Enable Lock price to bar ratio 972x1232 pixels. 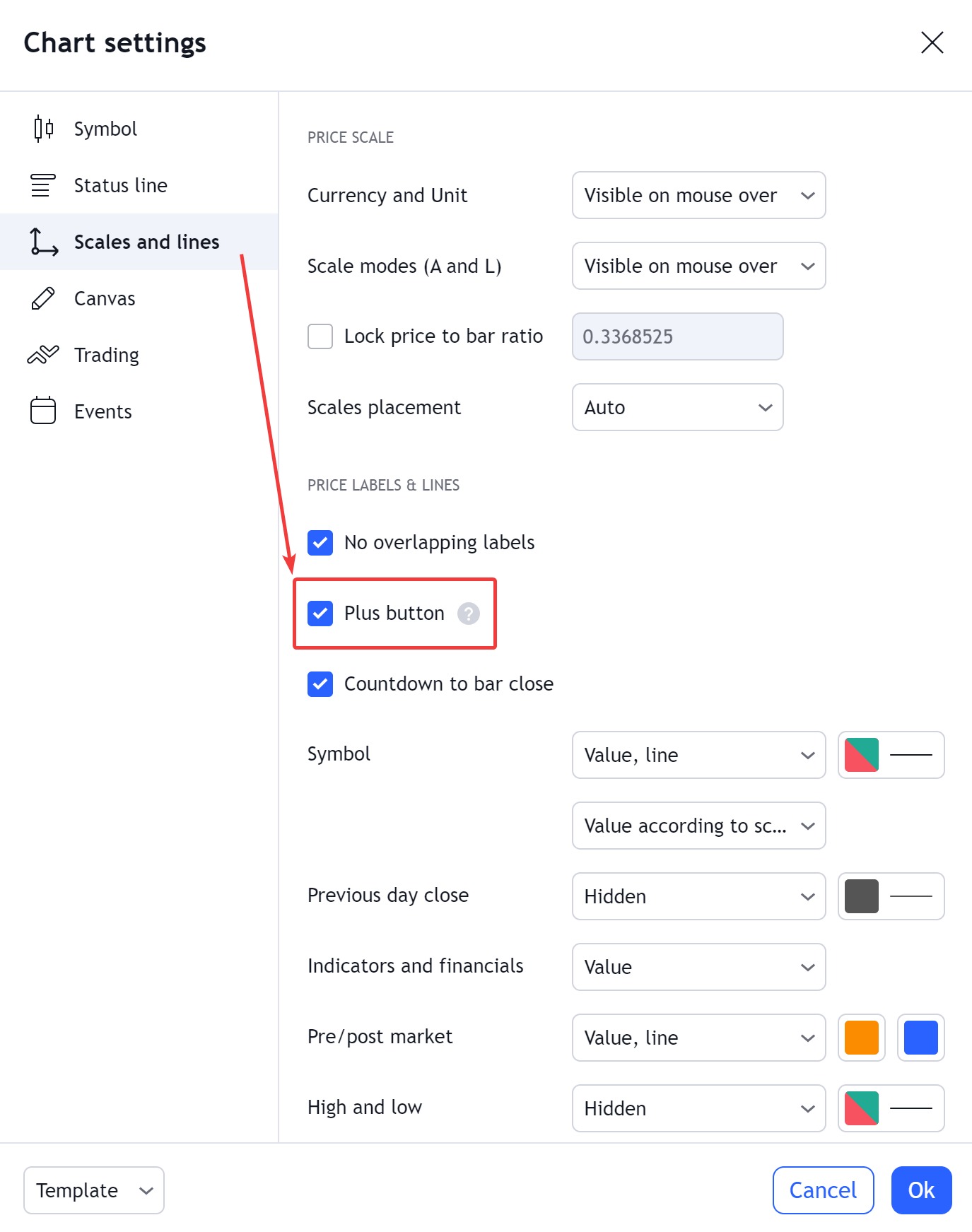tap(320, 336)
